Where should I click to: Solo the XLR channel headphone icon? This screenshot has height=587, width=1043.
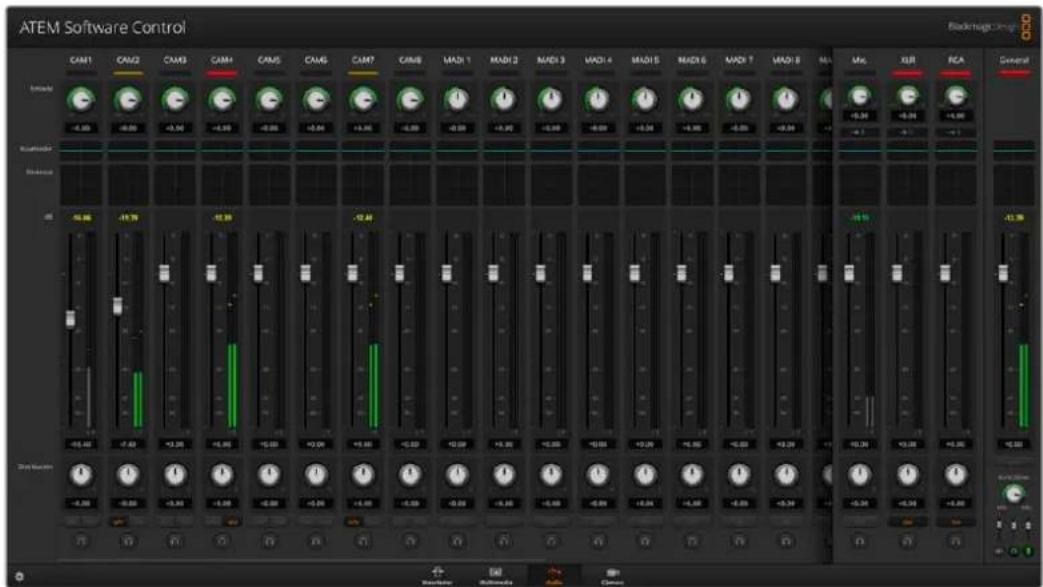[x=907, y=541]
